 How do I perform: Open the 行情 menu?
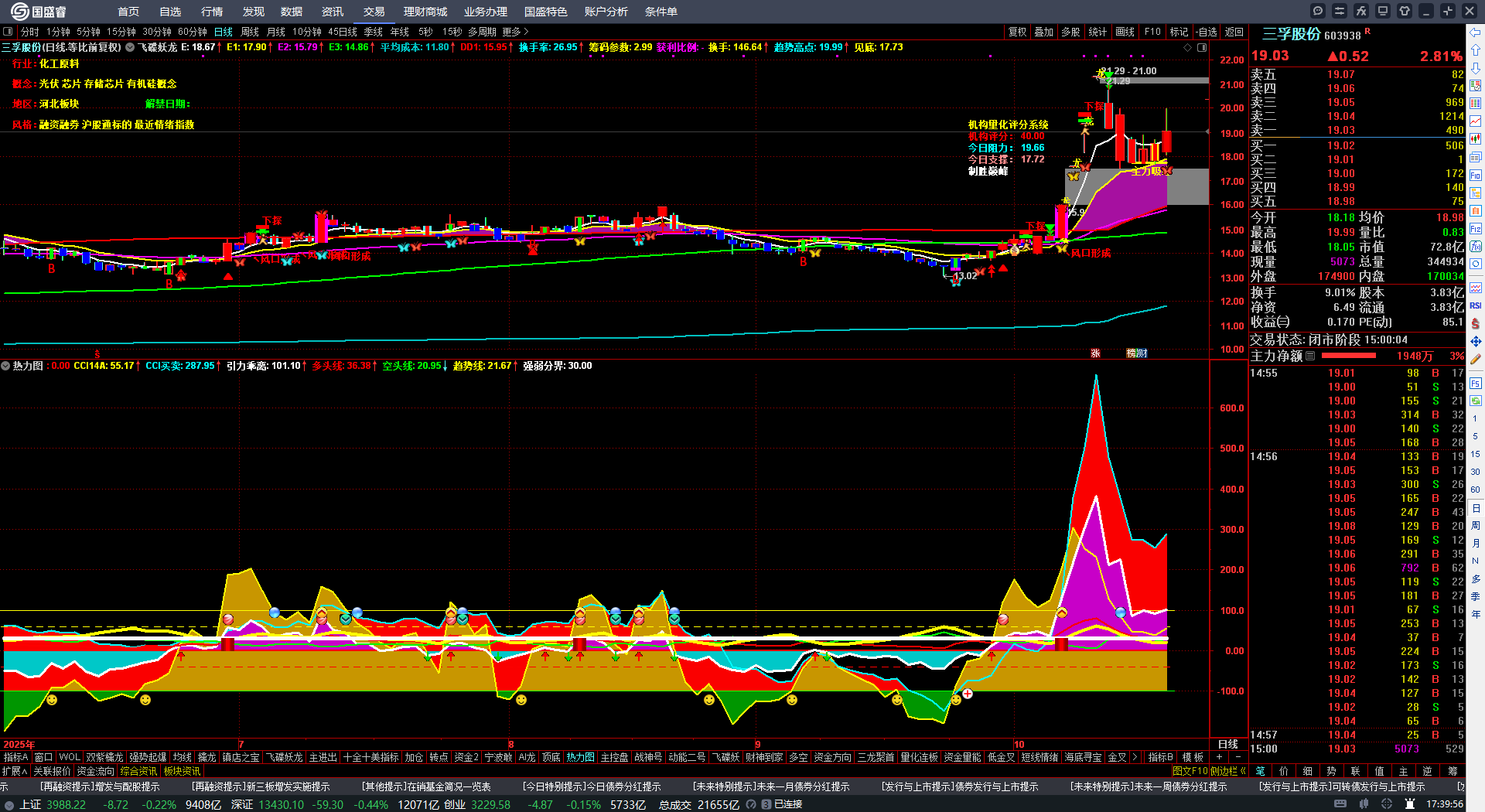pyautogui.click(x=211, y=12)
